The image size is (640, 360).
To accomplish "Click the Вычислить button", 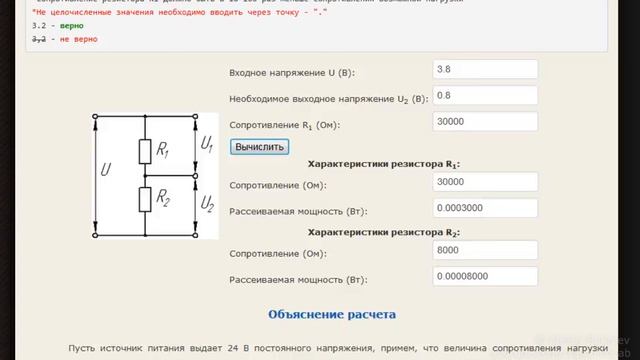I will click(260, 147).
